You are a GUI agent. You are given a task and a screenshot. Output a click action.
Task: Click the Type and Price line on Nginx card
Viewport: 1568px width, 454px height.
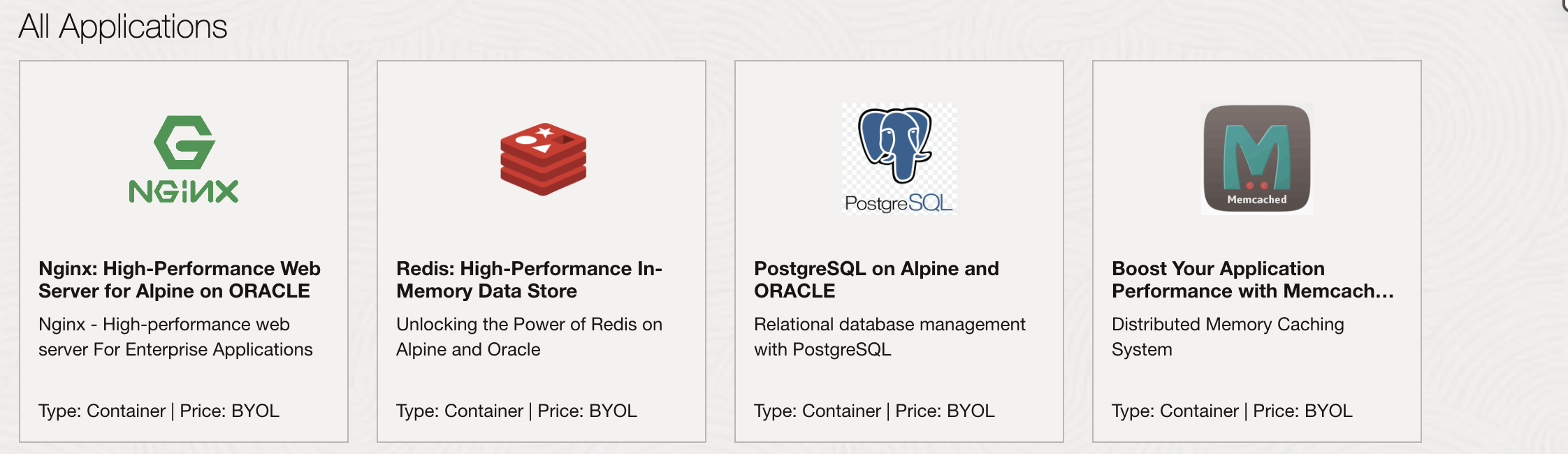tap(159, 411)
